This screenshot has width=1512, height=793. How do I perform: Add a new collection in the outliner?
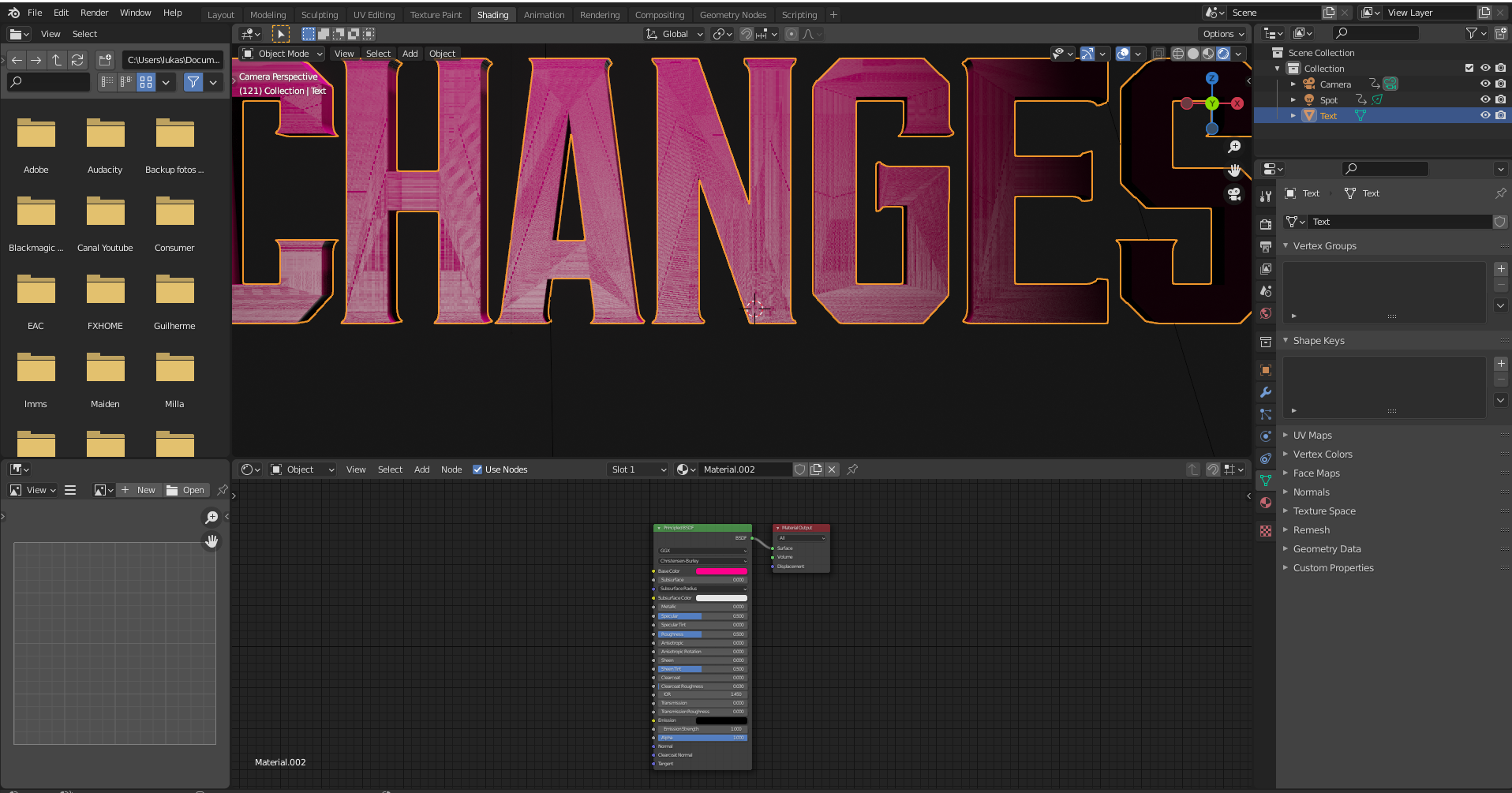pyautogui.click(x=1500, y=33)
